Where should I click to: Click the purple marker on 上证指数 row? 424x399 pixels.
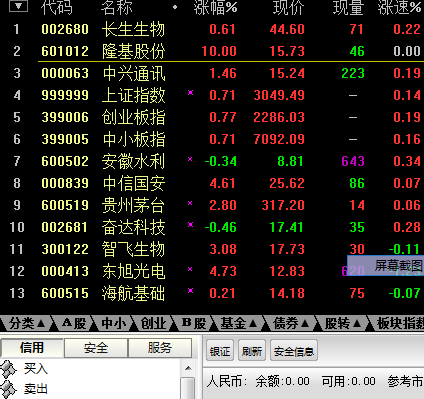(190, 92)
